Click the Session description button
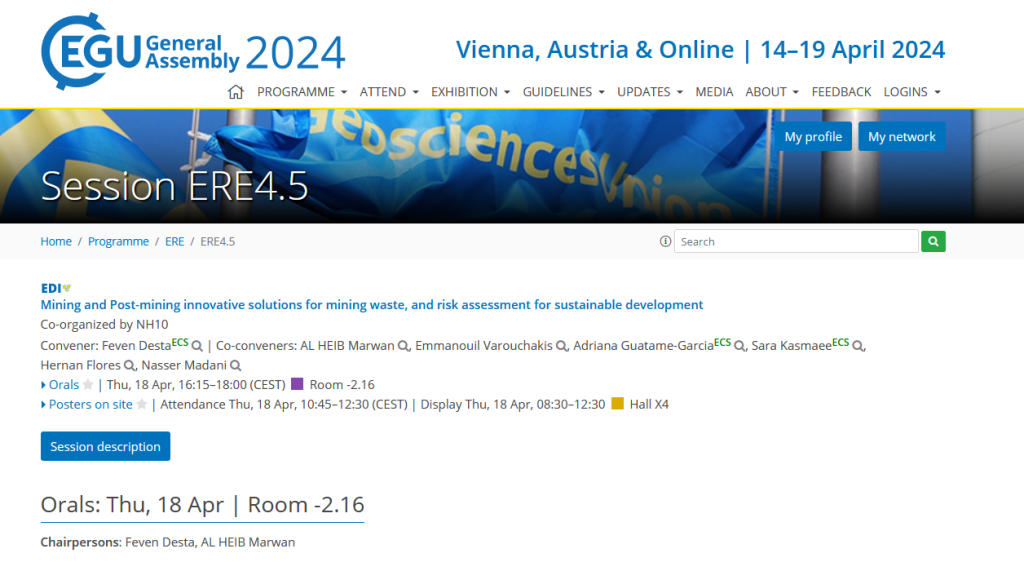The image size is (1024, 562). [105, 447]
